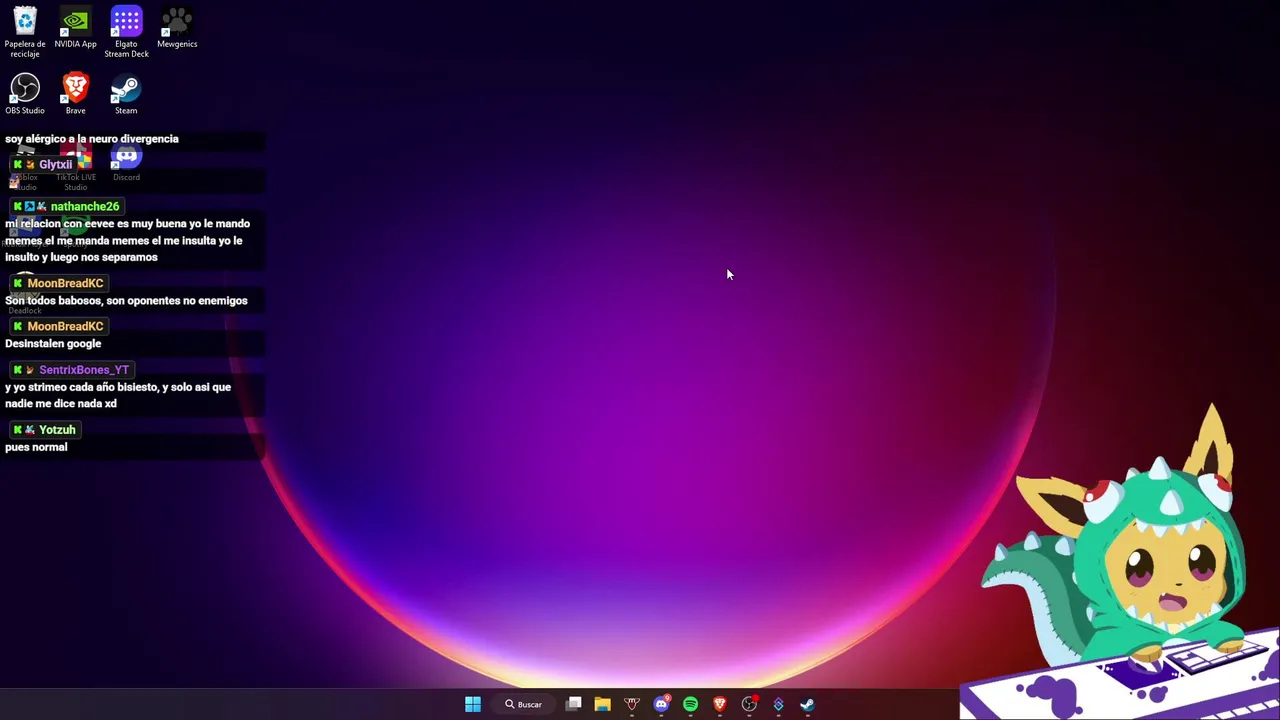Click MoonBreadKC above 'Son todos babosos'
Image resolution: width=1280 pixels, height=720 pixels.
tap(65, 283)
